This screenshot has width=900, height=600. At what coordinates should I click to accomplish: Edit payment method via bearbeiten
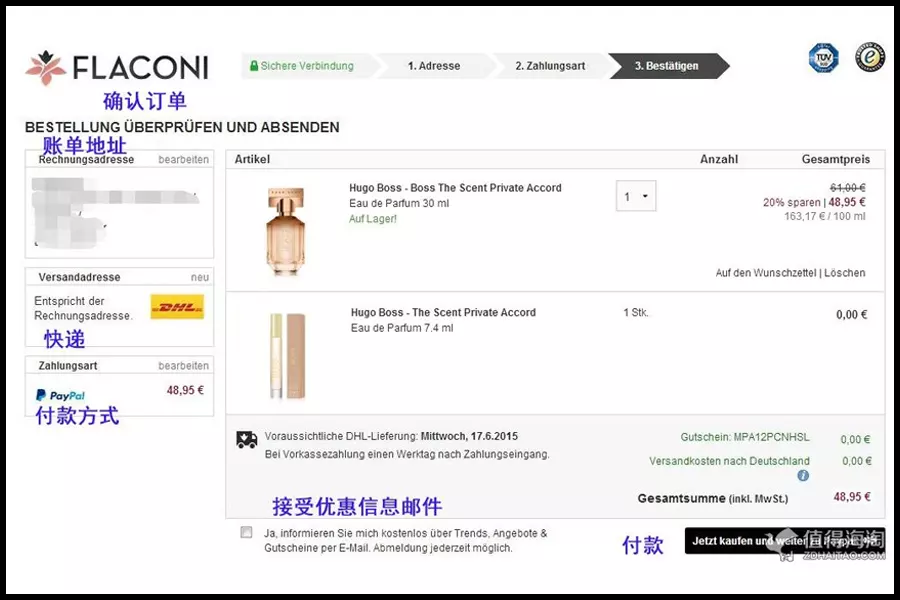pos(183,365)
